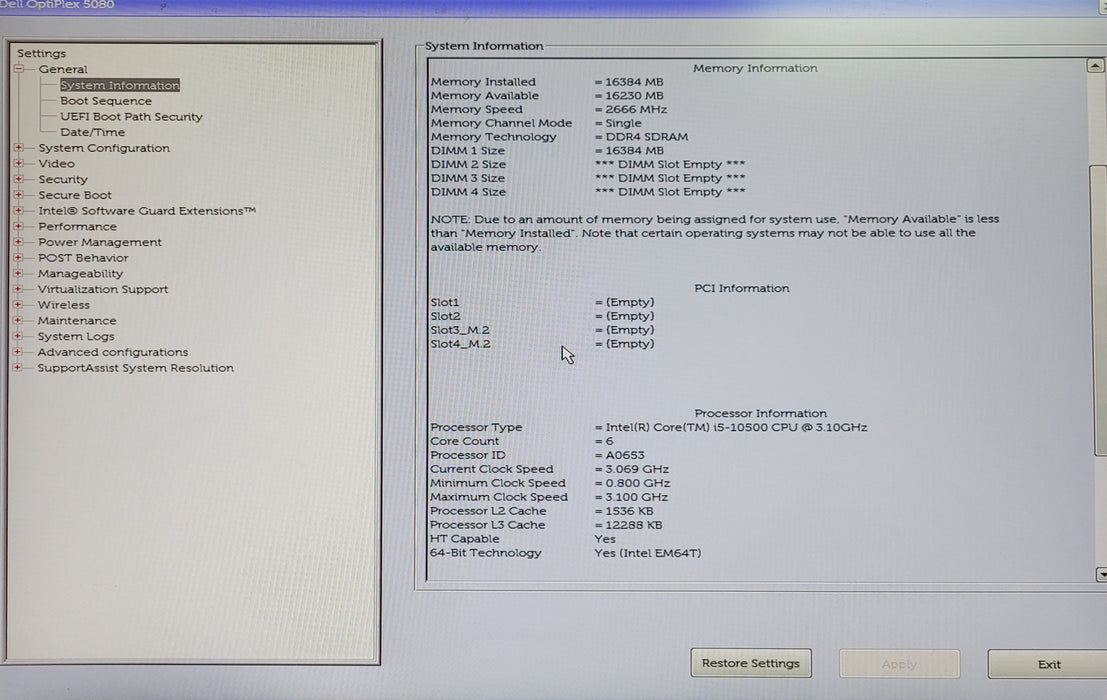Expand the Manageability node
This screenshot has height=700, width=1107.
tap(19, 273)
